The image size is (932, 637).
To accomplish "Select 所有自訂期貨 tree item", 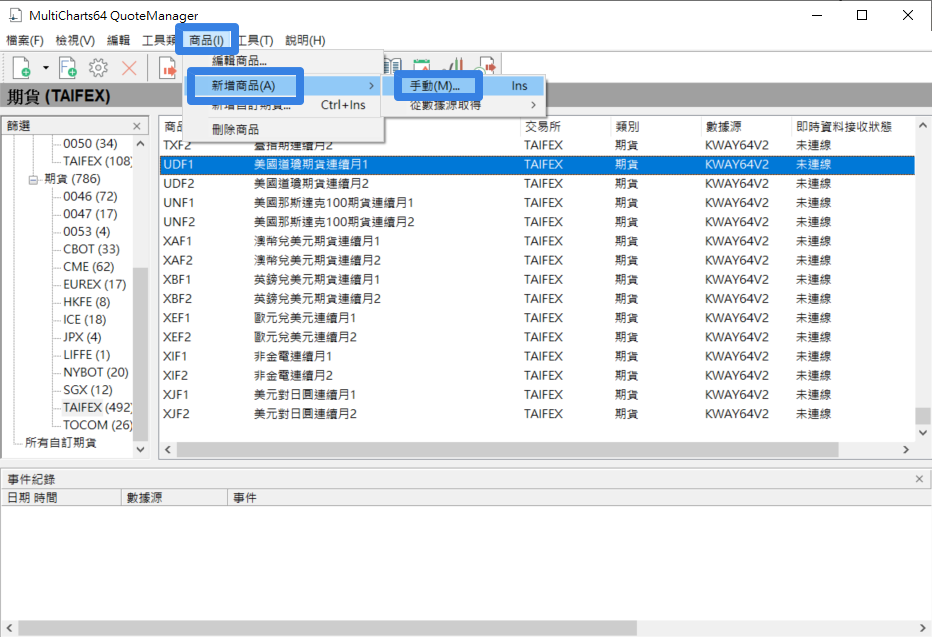I will point(61,443).
